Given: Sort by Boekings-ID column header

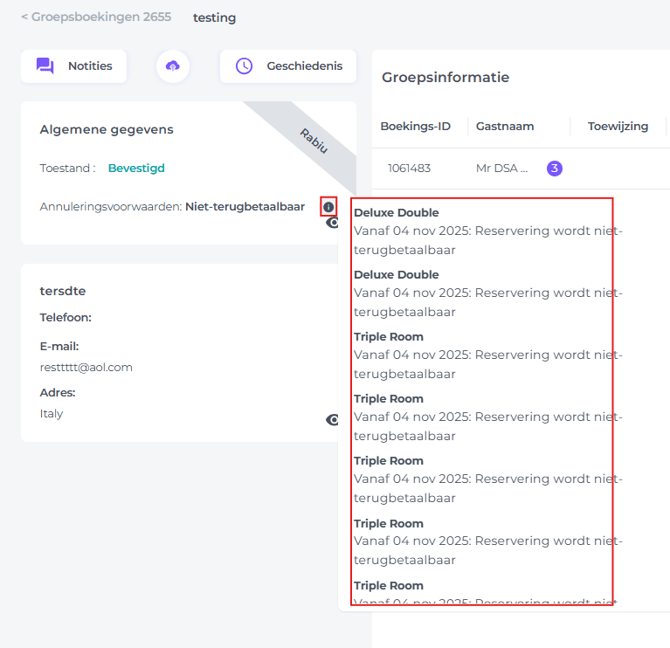Looking at the screenshot, I should pos(415,126).
